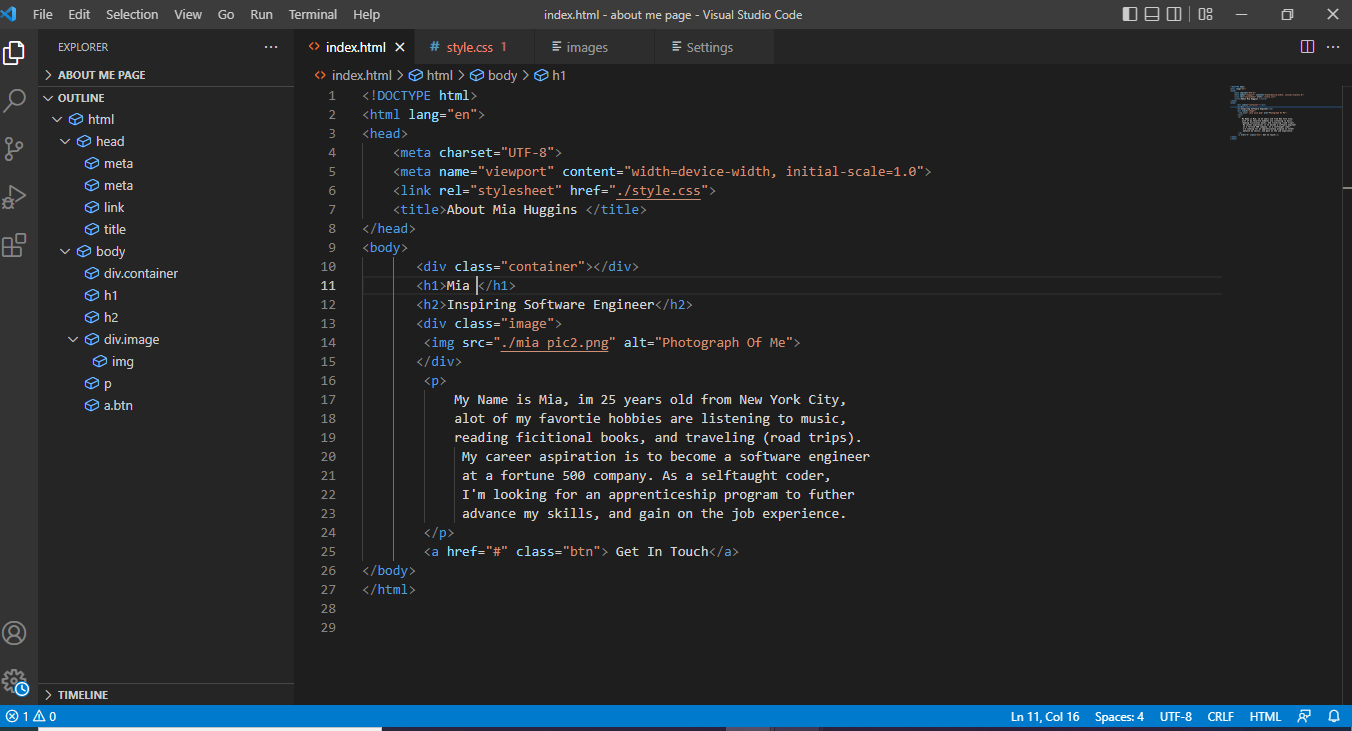Toggle the bottom Panel visibility
This screenshot has height=731, width=1352.
[x=1151, y=14]
